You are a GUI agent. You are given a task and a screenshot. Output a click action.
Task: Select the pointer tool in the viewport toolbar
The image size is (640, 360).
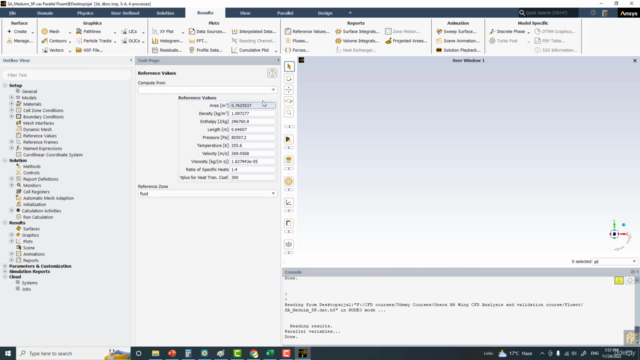[289, 67]
